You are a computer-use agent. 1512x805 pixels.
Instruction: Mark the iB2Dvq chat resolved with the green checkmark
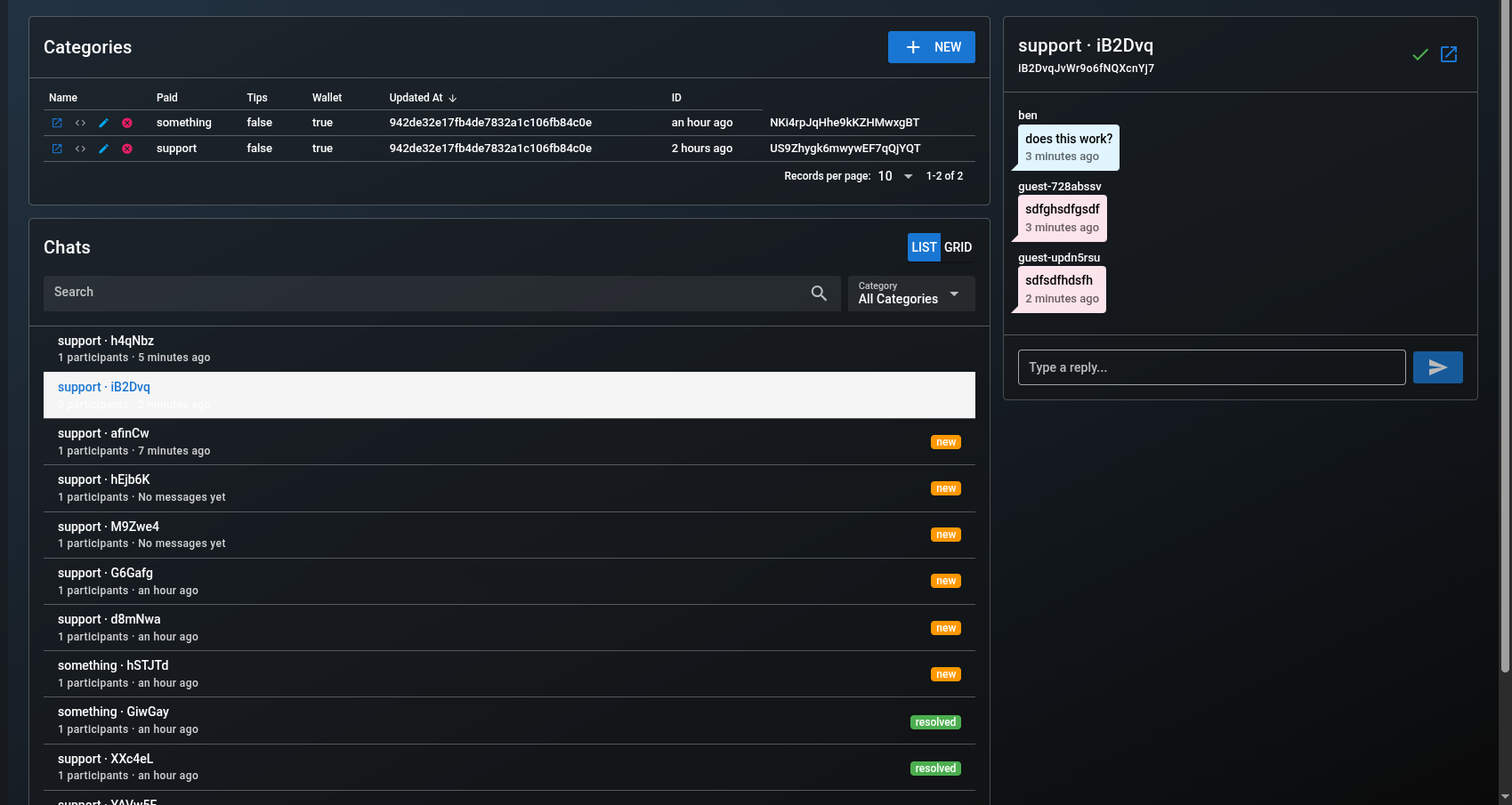[1420, 54]
